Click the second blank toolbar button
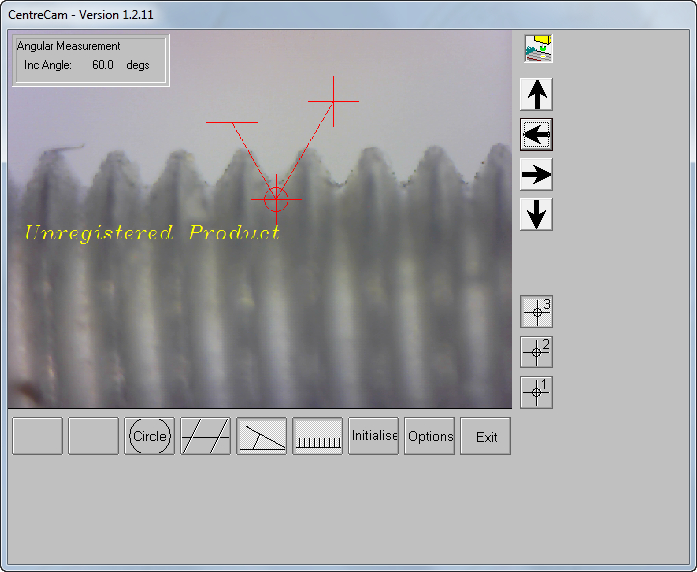697x572 pixels. pos(93,436)
